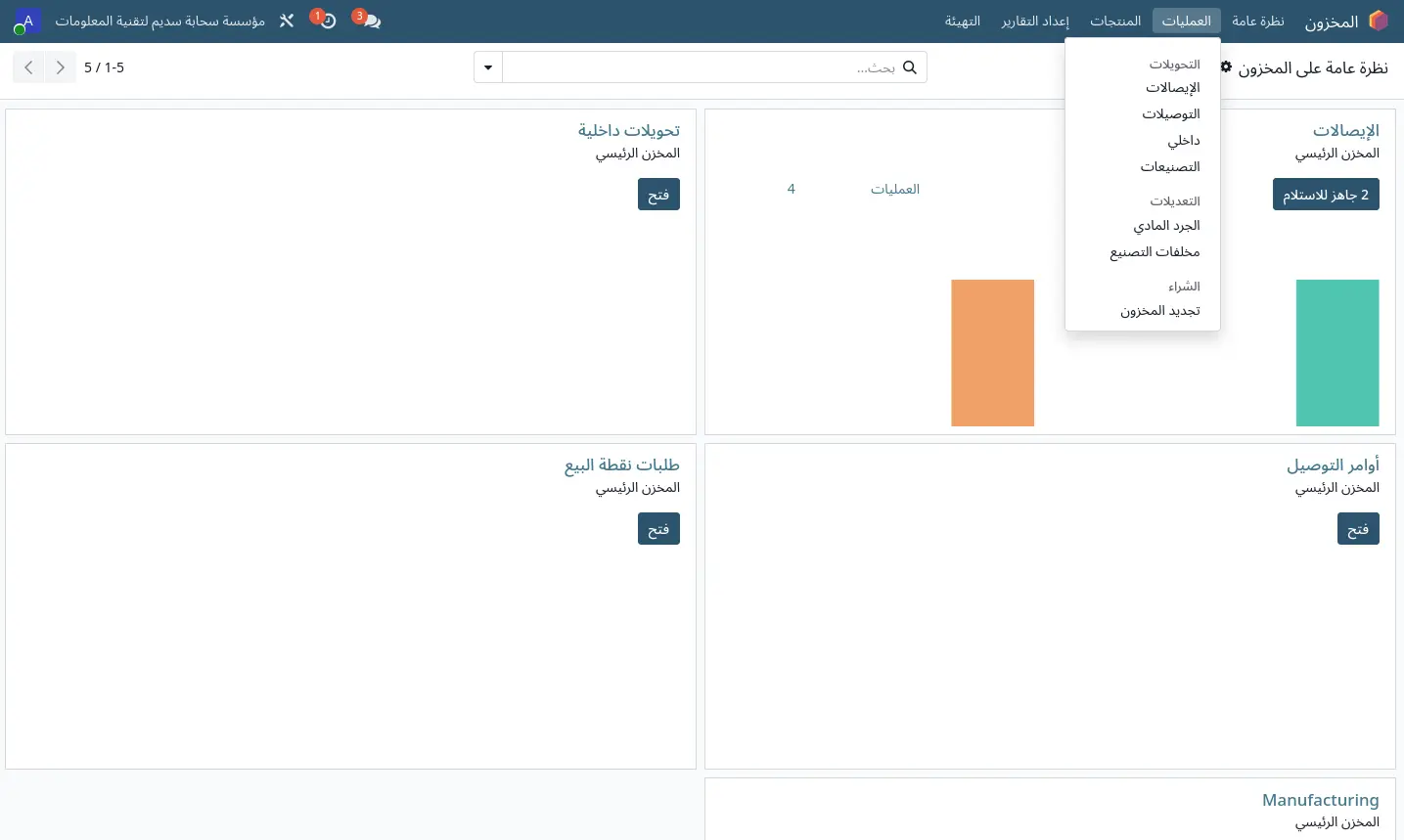The width and height of the screenshot is (1404, 840).
Task: Click the inventory app logo icon
Action: click(x=1379, y=21)
